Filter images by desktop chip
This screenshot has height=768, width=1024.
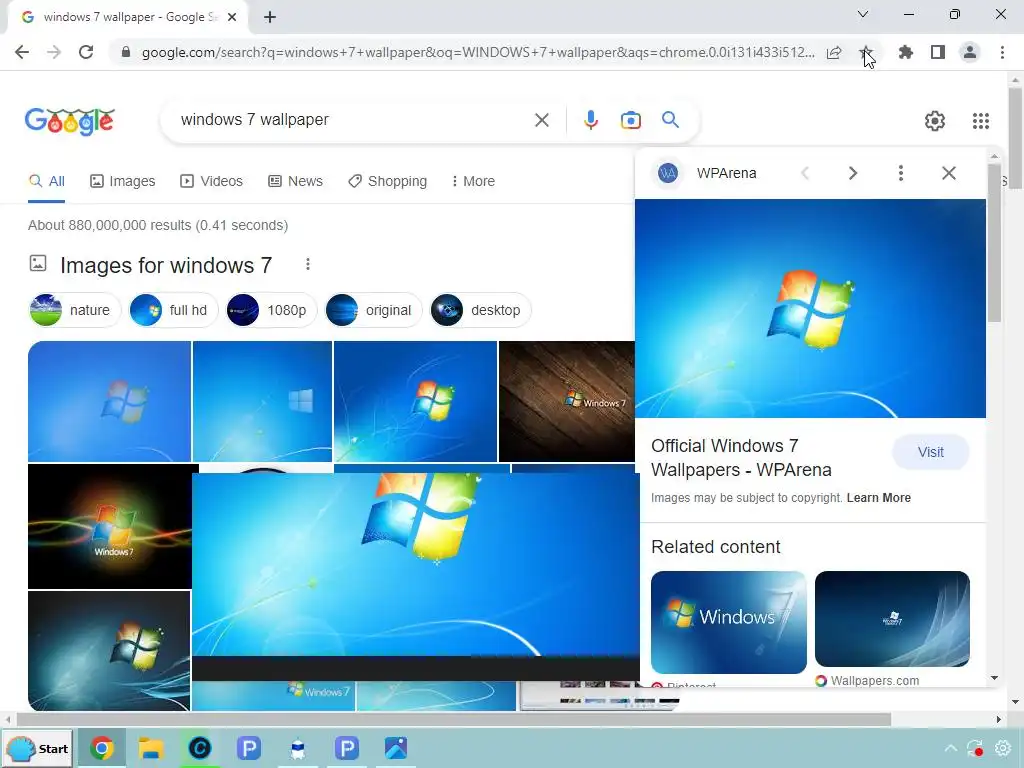click(481, 310)
